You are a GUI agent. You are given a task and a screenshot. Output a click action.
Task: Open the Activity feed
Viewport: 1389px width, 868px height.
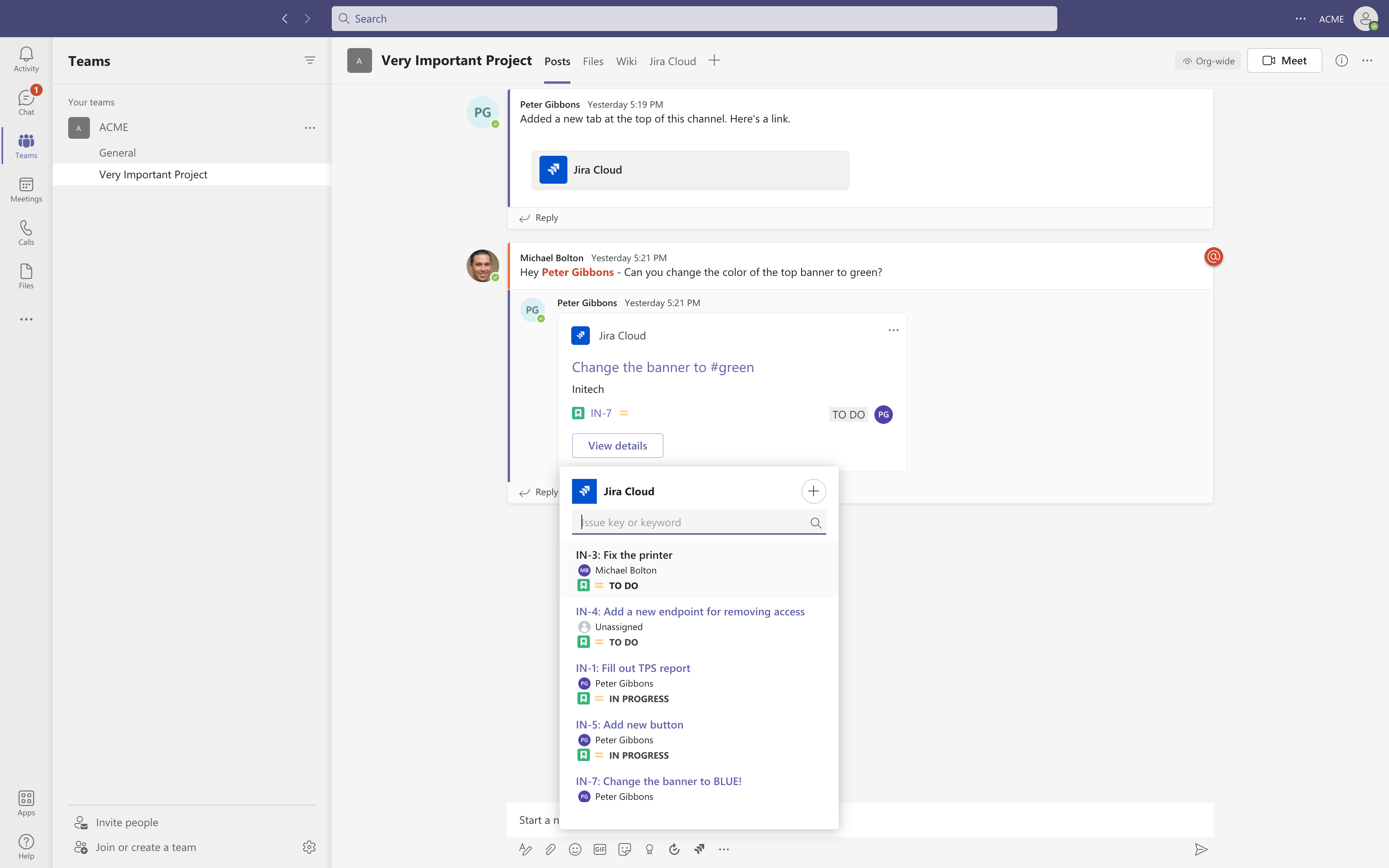(x=26, y=59)
